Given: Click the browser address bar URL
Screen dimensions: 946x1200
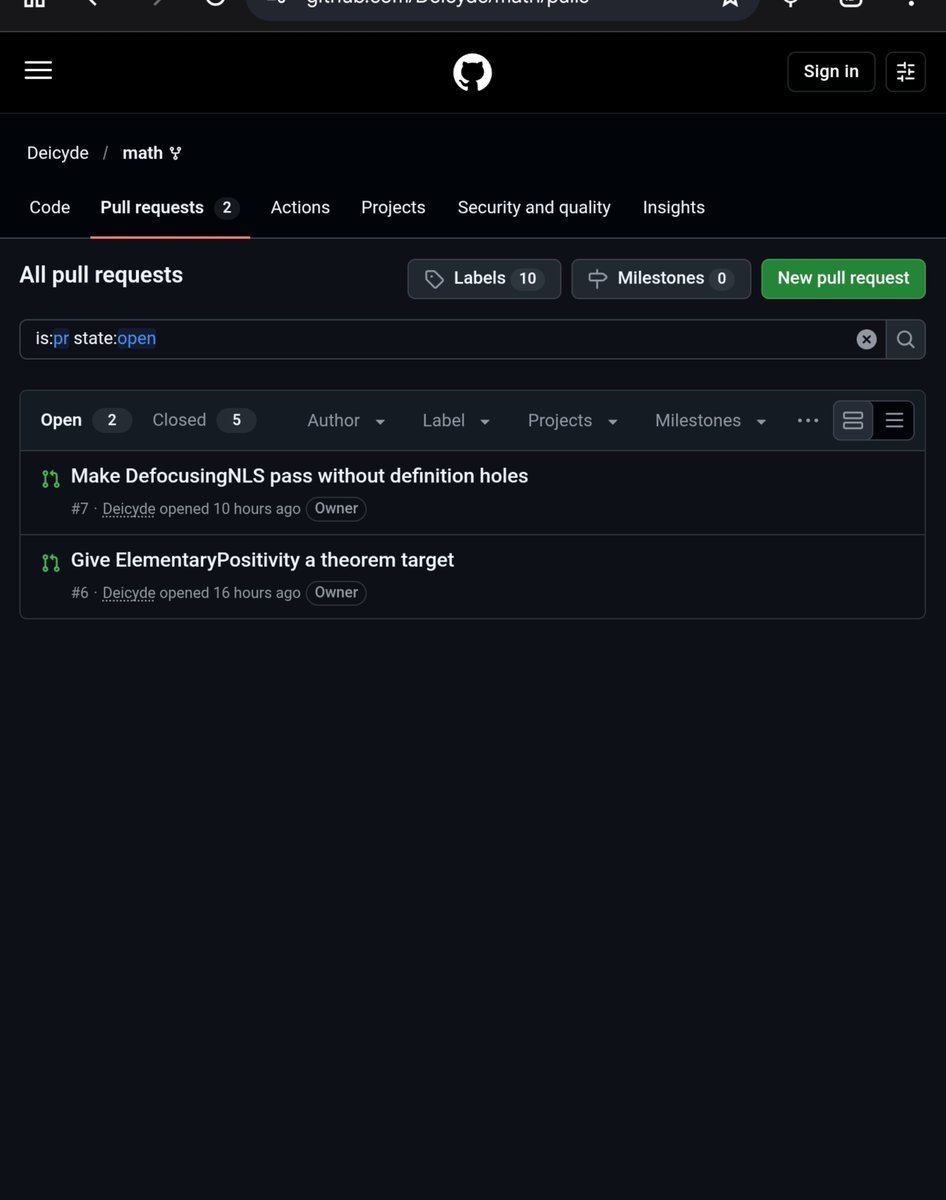Looking at the screenshot, I should tap(447, 3).
